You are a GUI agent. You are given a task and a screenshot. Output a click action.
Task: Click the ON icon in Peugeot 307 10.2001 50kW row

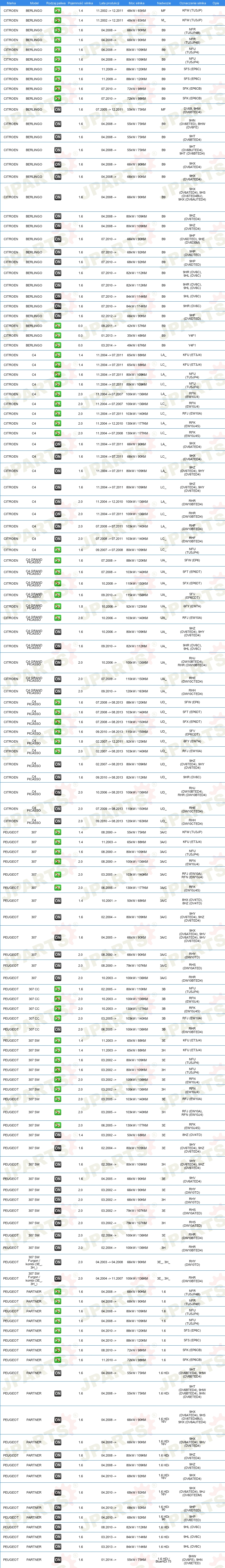(57, 901)
